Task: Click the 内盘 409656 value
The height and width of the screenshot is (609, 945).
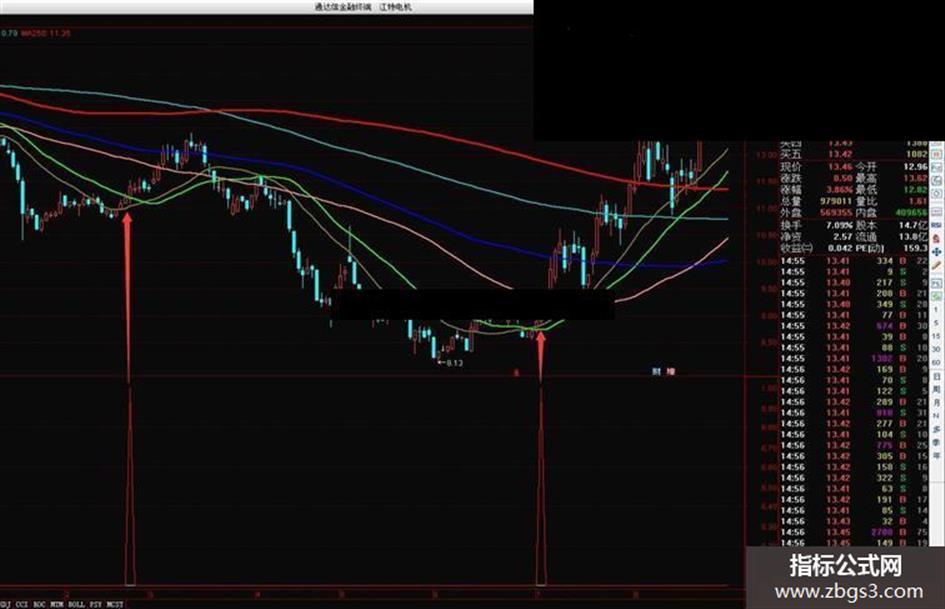Action: tap(911, 212)
